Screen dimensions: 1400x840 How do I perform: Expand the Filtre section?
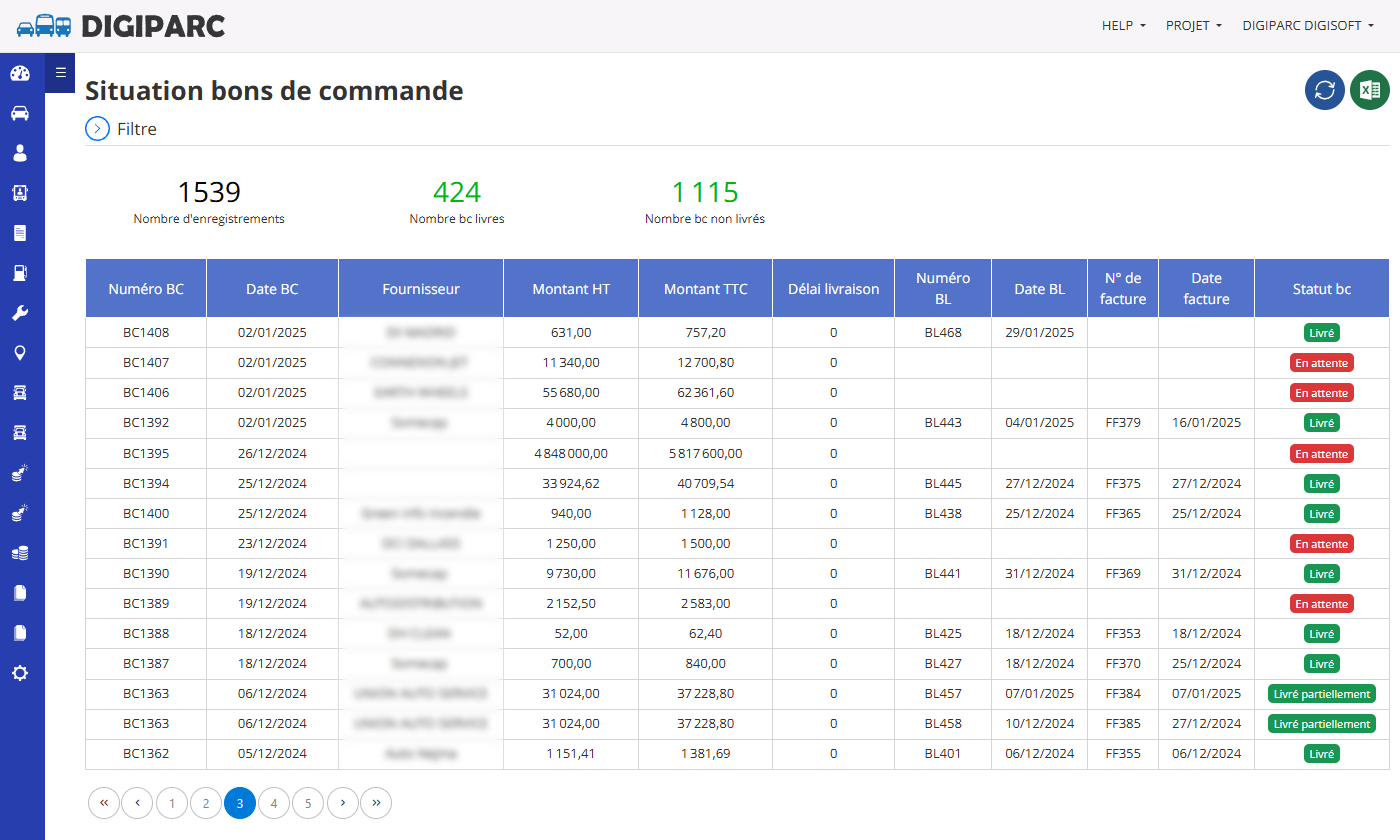(x=121, y=129)
